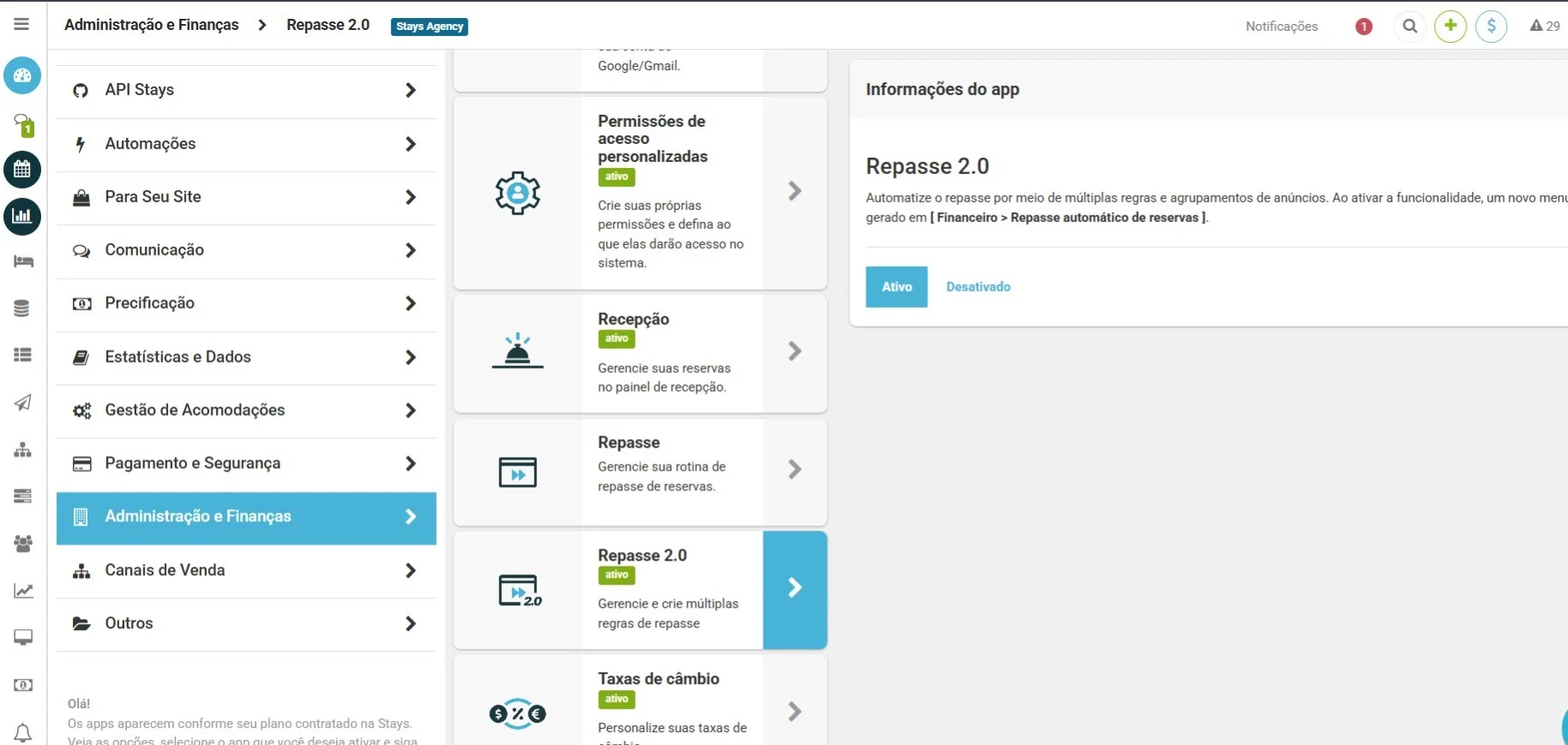
Task: Set Repasse 2.0 to Ativo
Action: tap(896, 287)
